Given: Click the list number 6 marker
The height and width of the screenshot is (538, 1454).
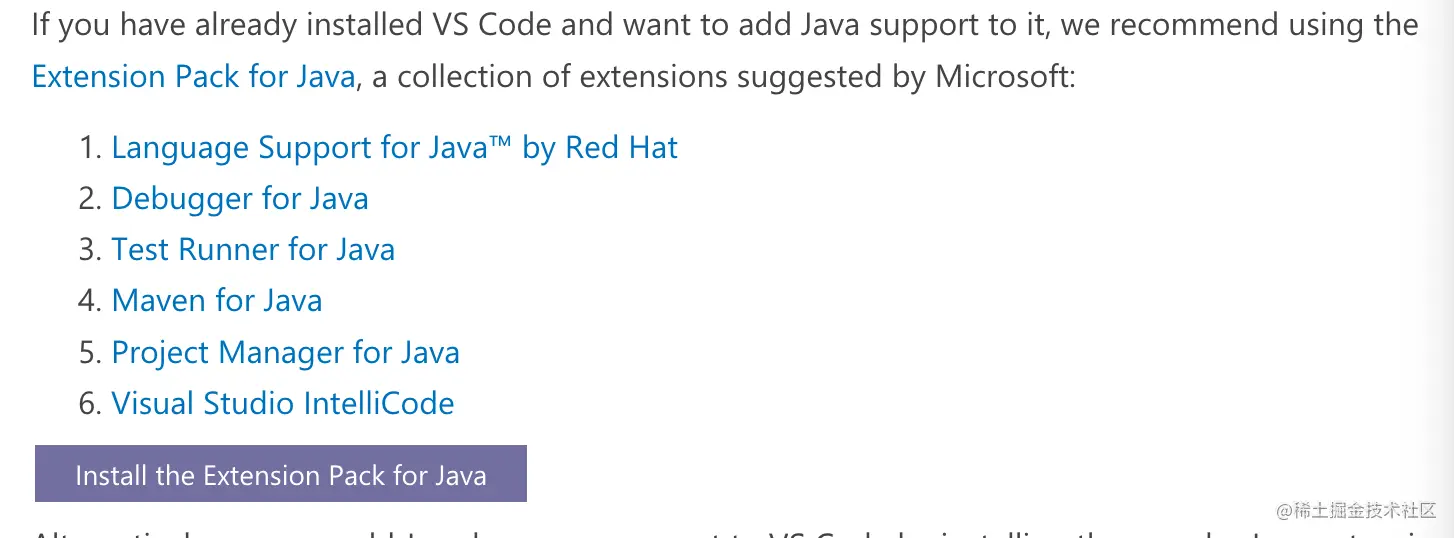Looking at the screenshot, I should pyautogui.click(x=91, y=404).
